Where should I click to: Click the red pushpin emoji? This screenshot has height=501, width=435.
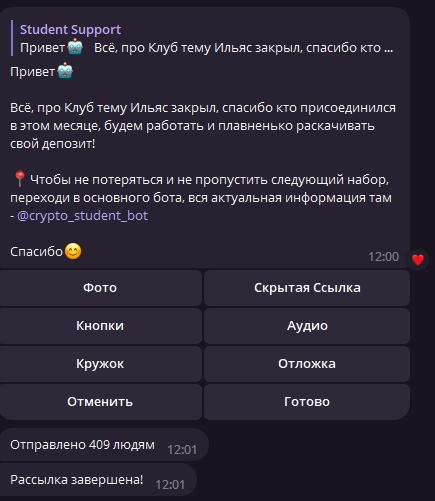(20, 179)
